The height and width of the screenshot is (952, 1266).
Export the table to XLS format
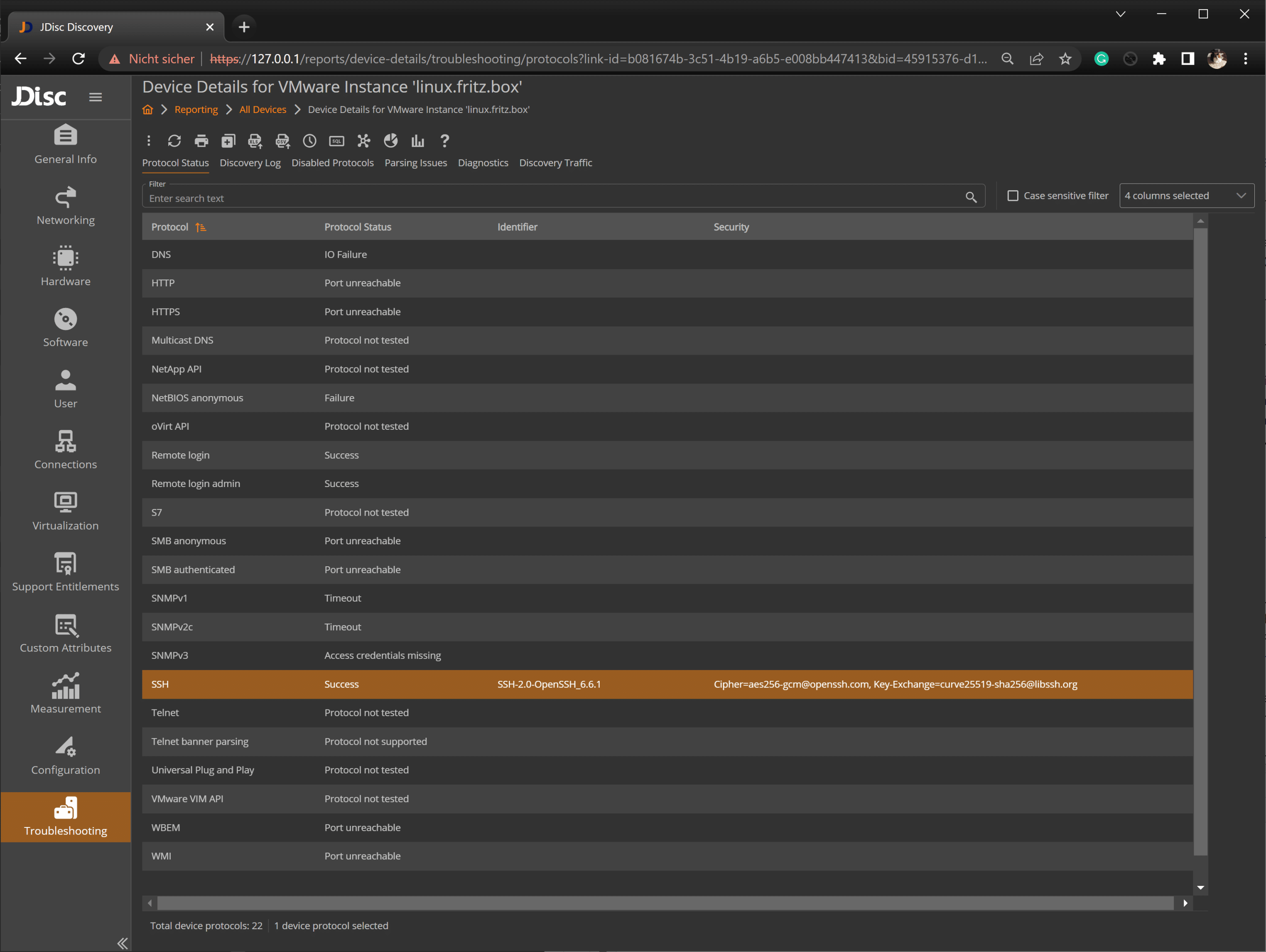(x=255, y=141)
